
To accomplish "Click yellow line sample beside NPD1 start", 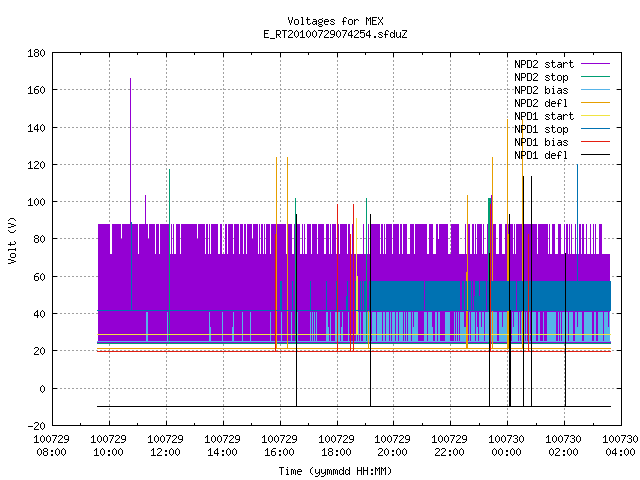I will tap(595, 116).
